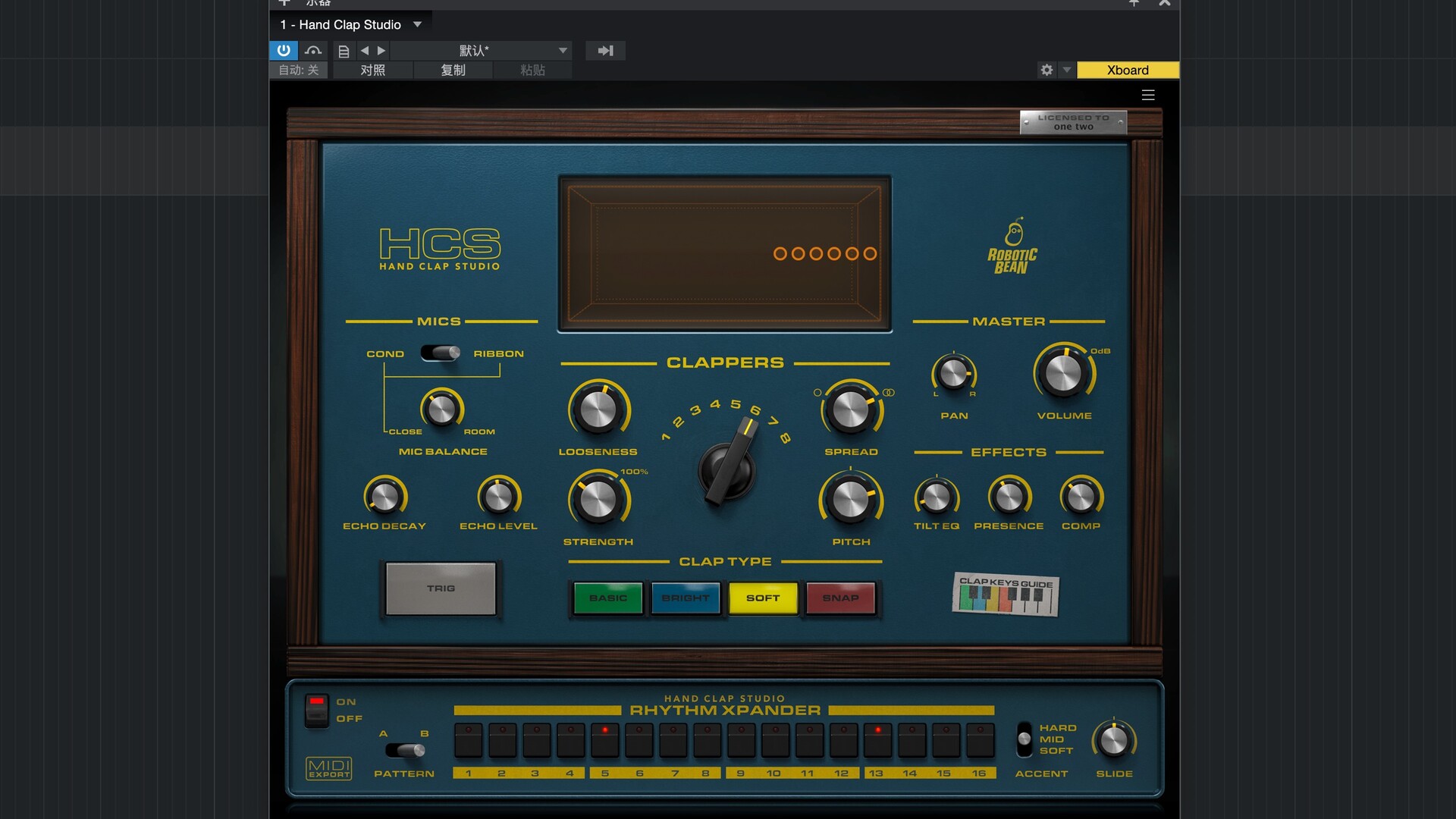Toggle sequencer step 2
Screen dimensions: 1456x819
(x=503, y=739)
